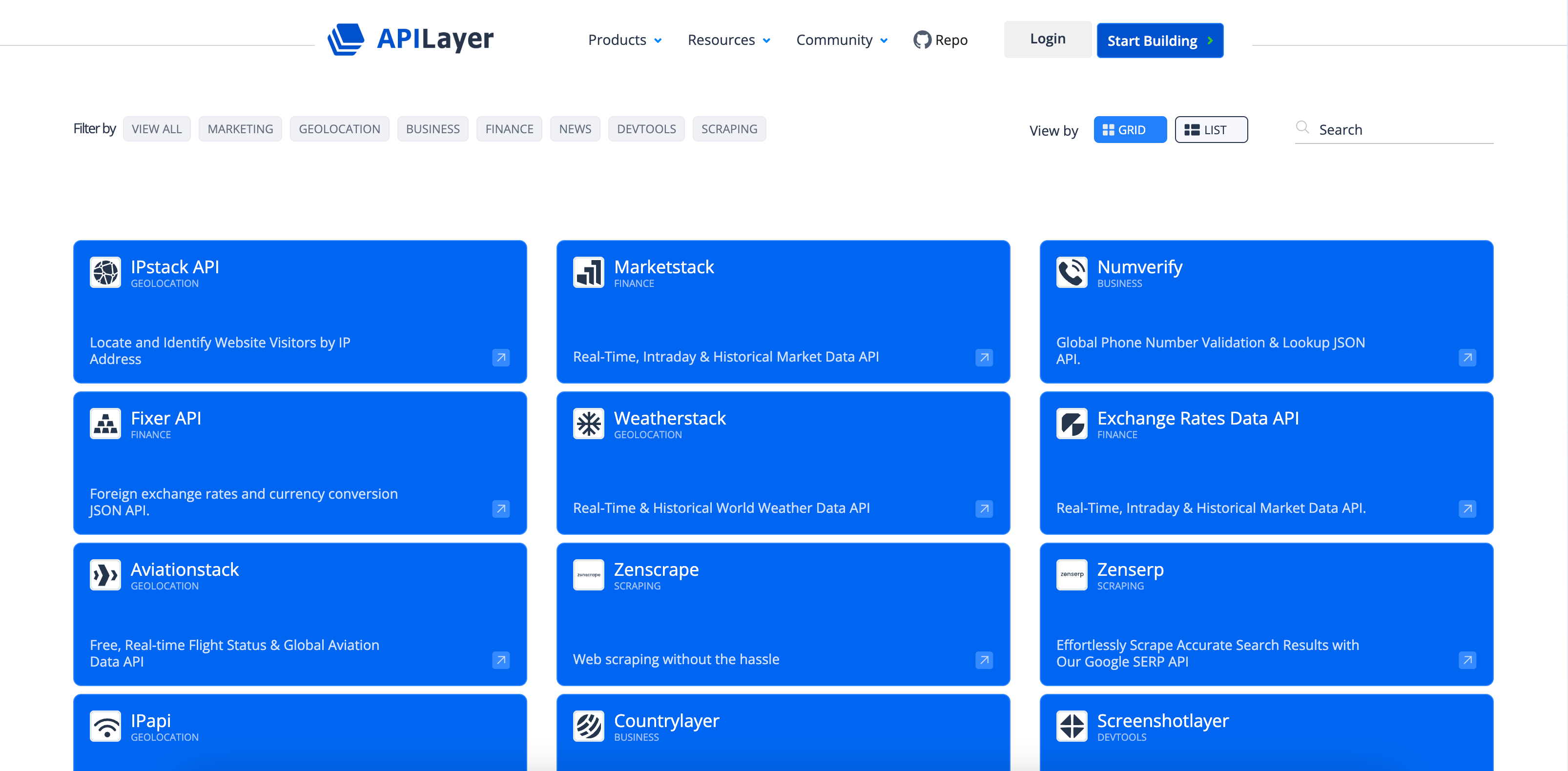
Task: Switch to GRID view
Action: (1130, 130)
